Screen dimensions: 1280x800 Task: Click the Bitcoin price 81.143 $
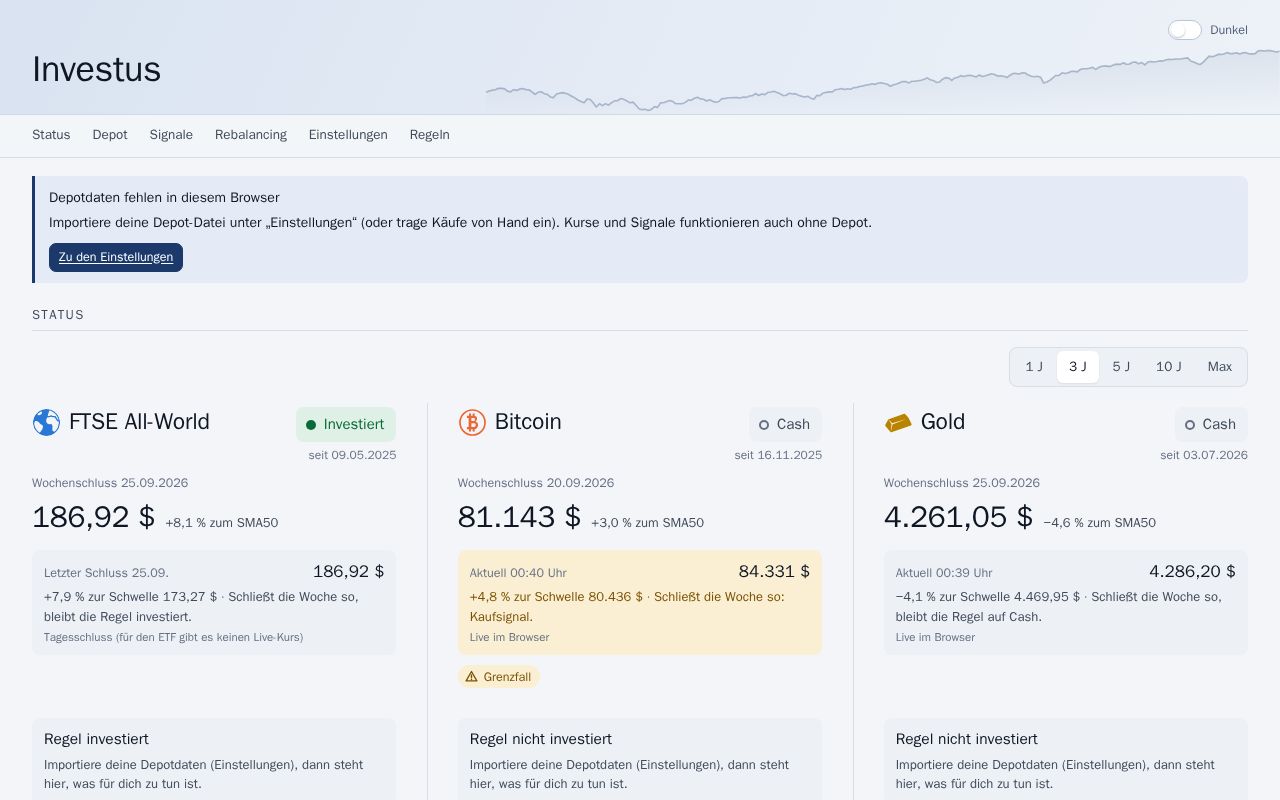(519, 517)
